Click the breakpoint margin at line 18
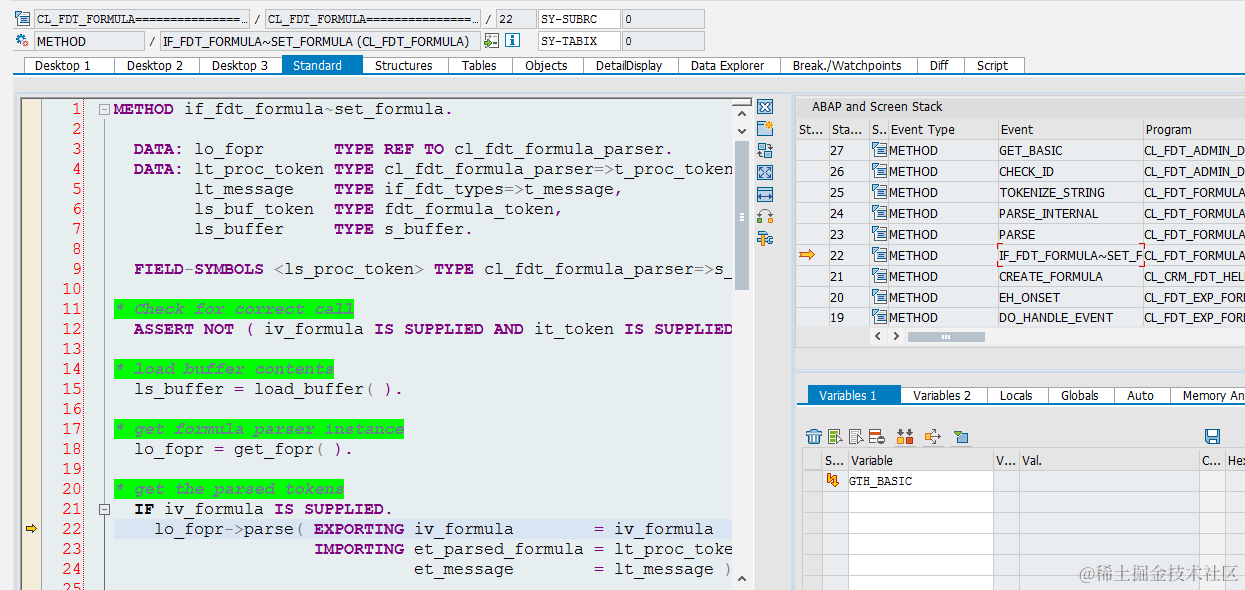This screenshot has width=1245, height=590. click(x=31, y=449)
